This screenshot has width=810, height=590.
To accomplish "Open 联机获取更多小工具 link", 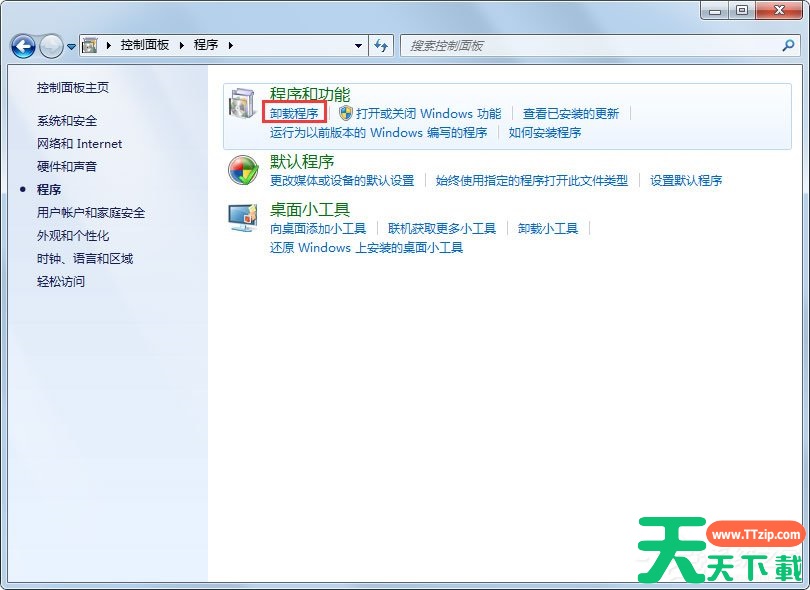I will (442, 228).
